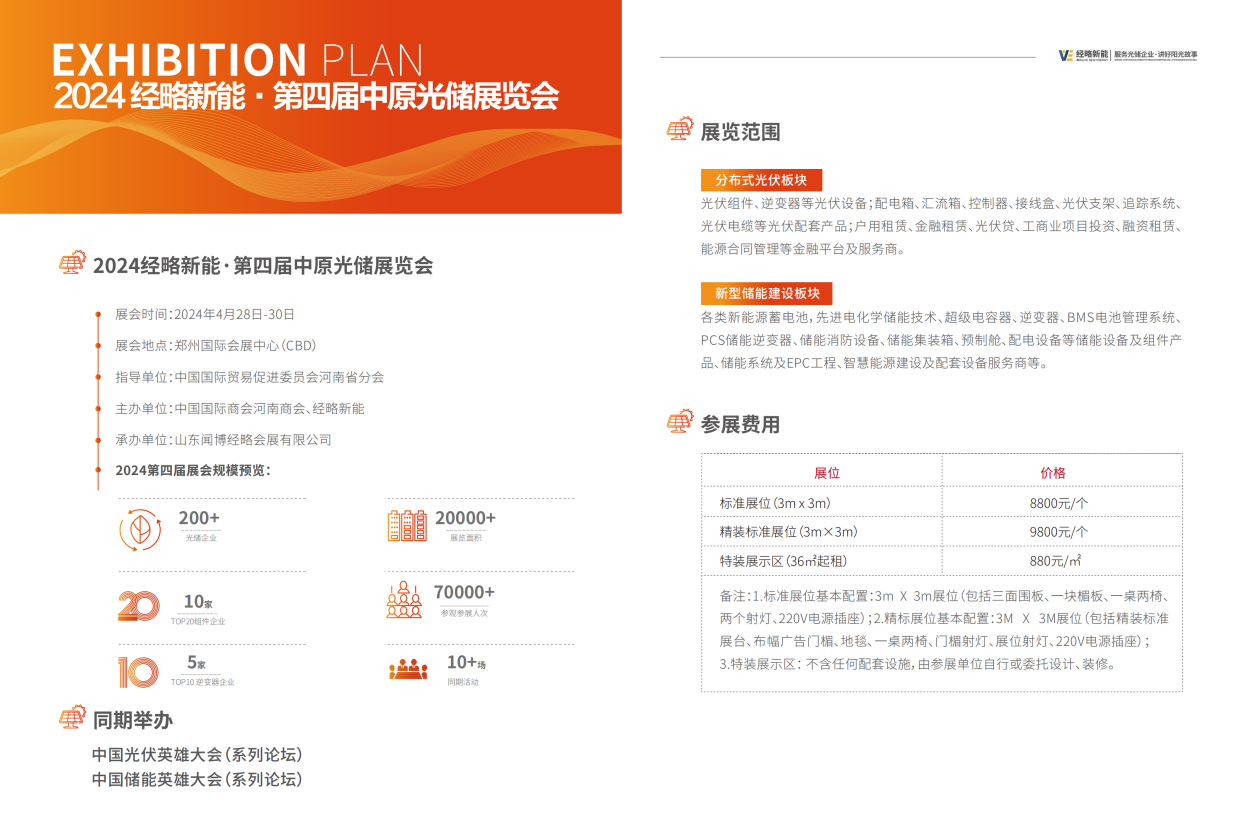Viewport: 1250px width, 836px height.
Task: Click the TOP10 number icon
Action: (137, 671)
